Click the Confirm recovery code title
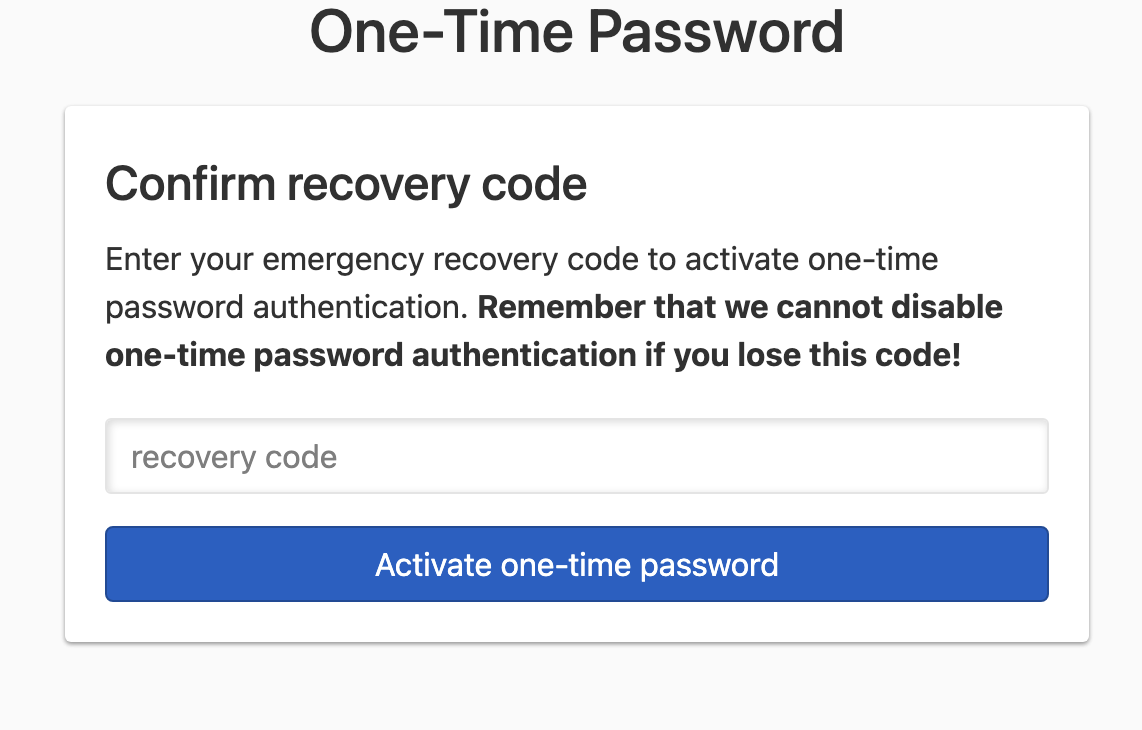Image resolution: width=1142 pixels, height=730 pixels. (x=346, y=184)
